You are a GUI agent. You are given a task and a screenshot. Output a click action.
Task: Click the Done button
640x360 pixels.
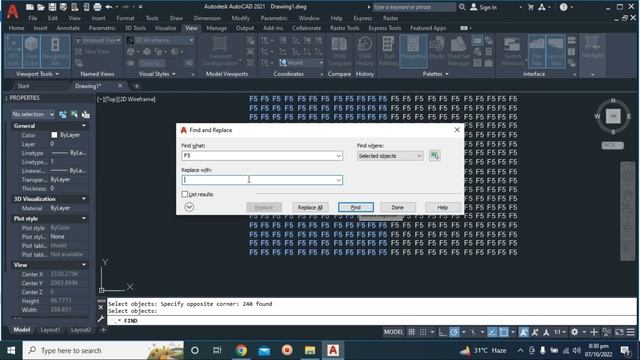(x=398, y=207)
